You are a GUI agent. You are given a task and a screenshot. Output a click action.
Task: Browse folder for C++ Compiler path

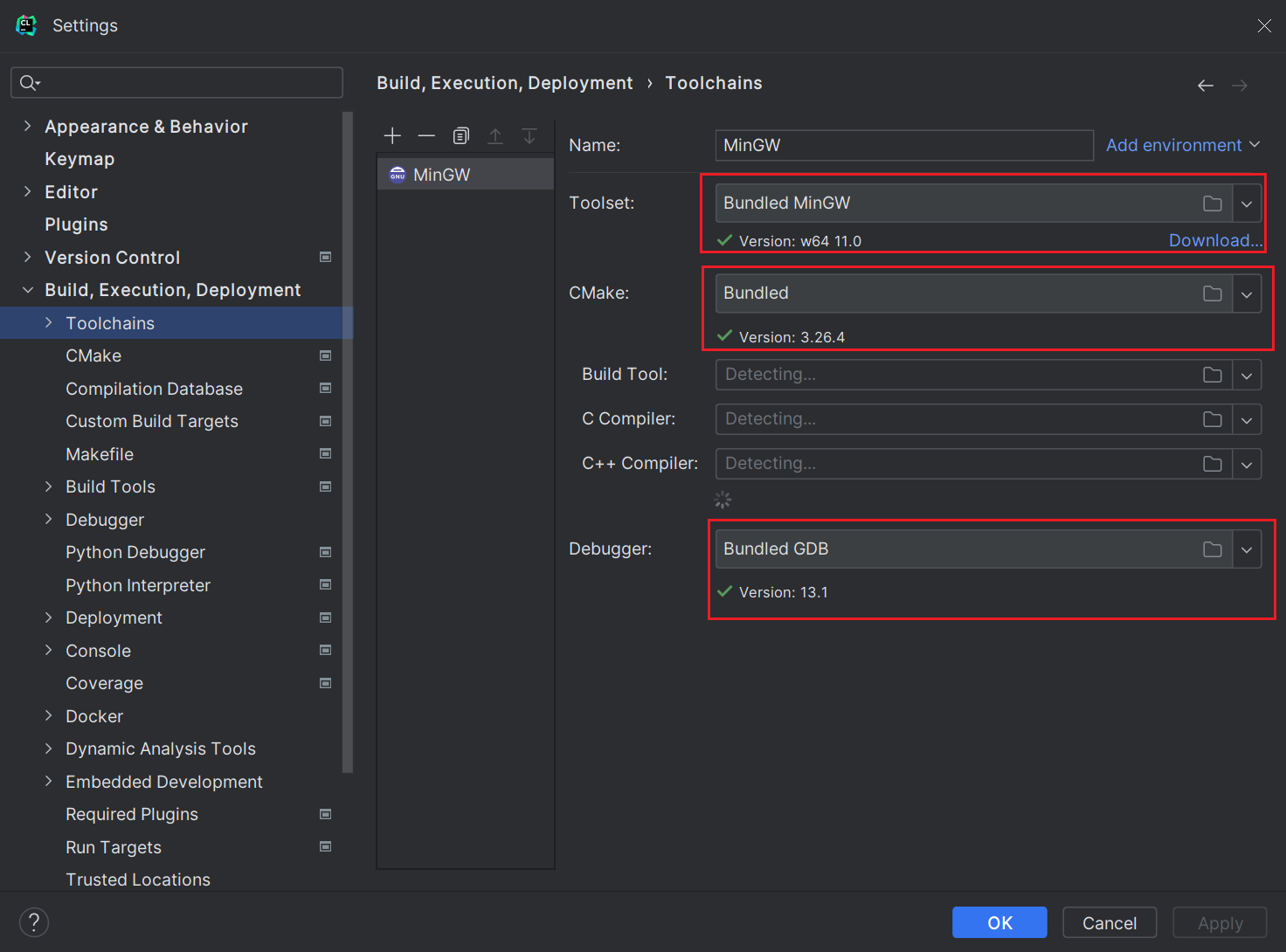(1213, 464)
